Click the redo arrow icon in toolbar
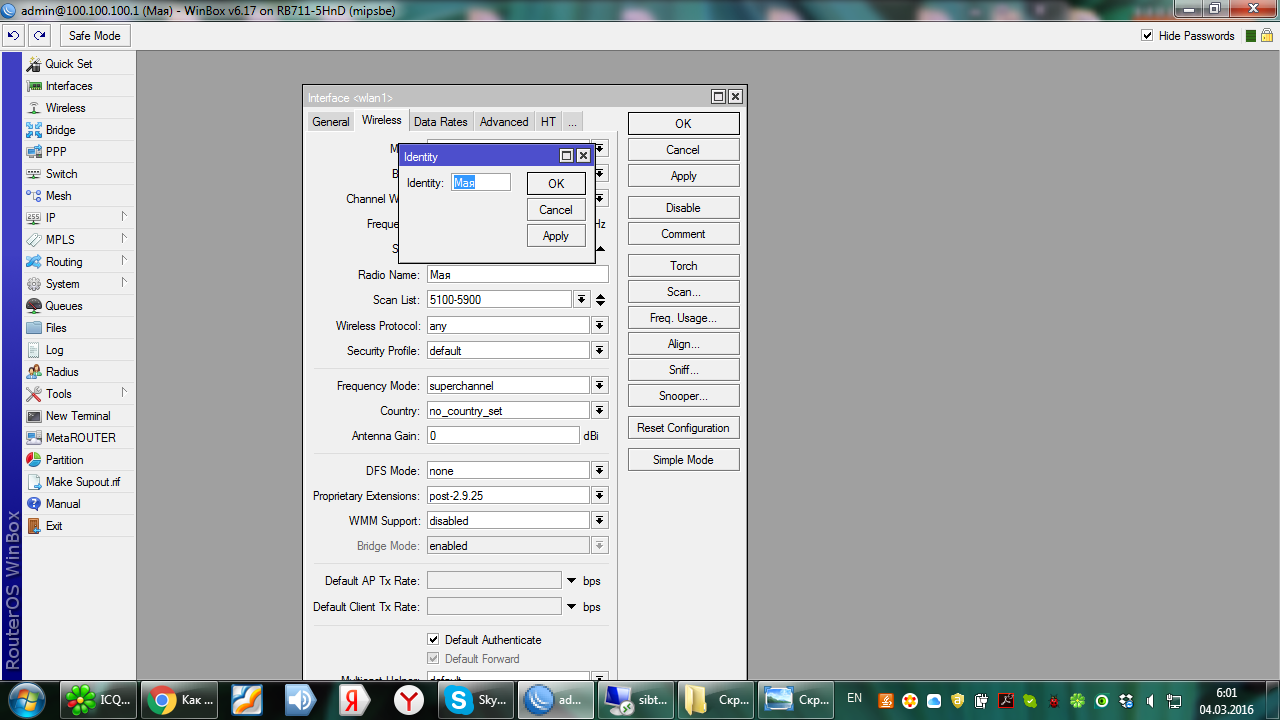The height and width of the screenshot is (720, 1280). point(39,36)
